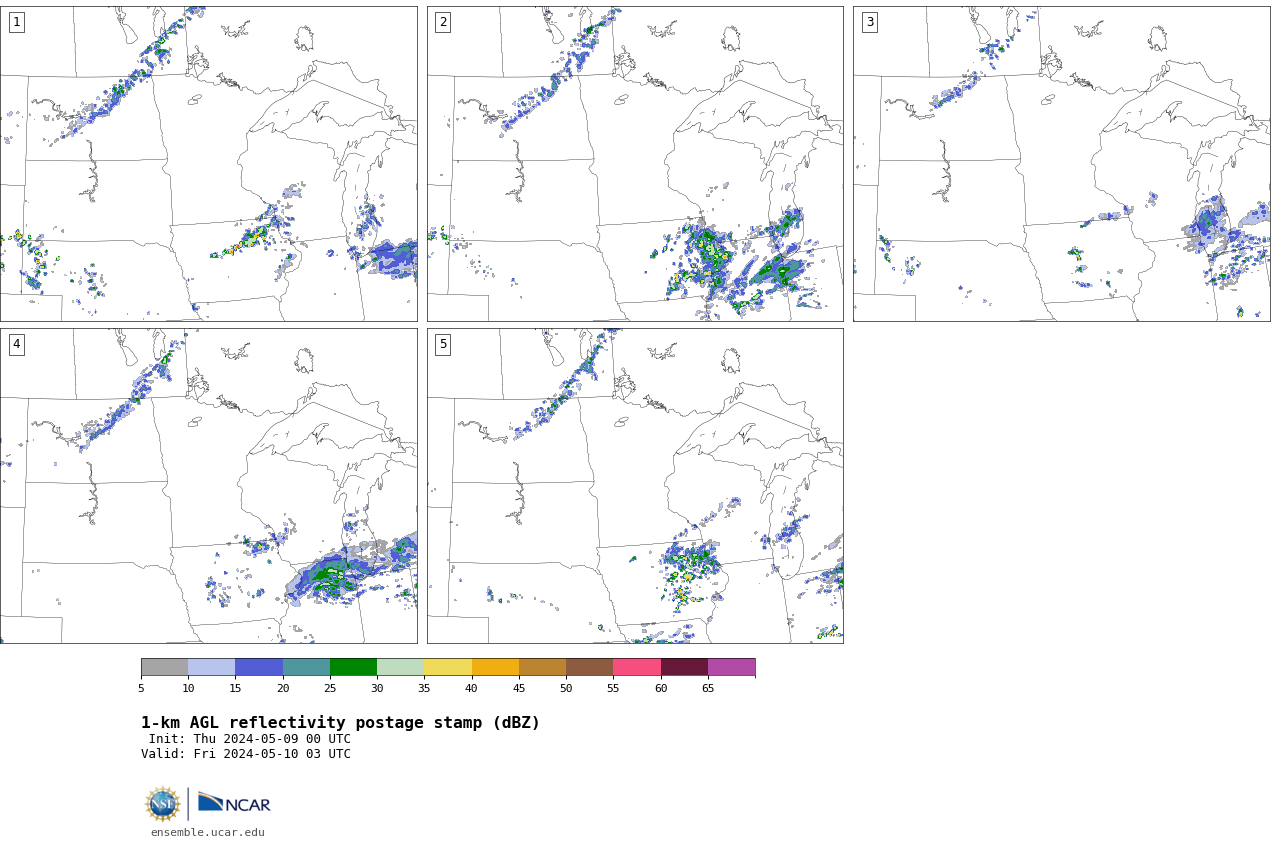Click the dark brown 50-55 dBZ swatch
The image size is (1280, 844).
589,667
